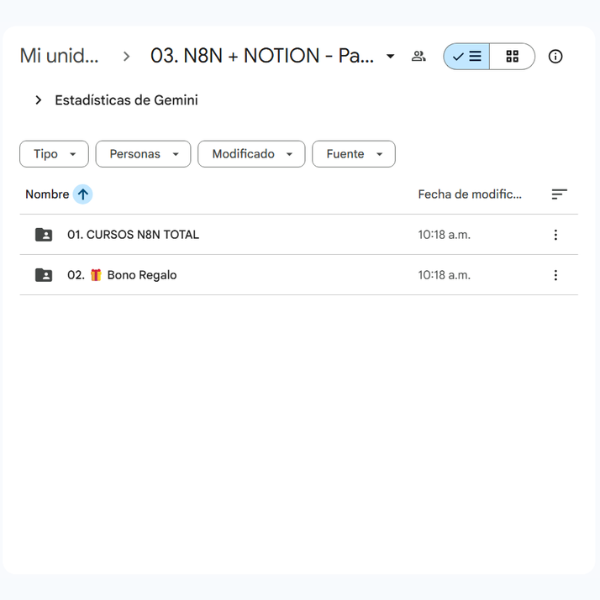The image size is (600, 600).
Task: Click the Fecha de modific... column header
Action: 470,194
